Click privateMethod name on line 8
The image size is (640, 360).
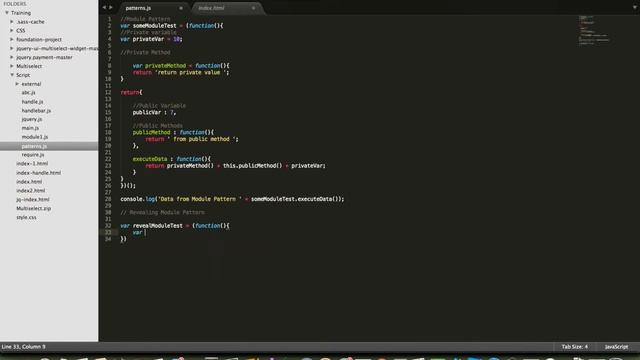[165, 66]
